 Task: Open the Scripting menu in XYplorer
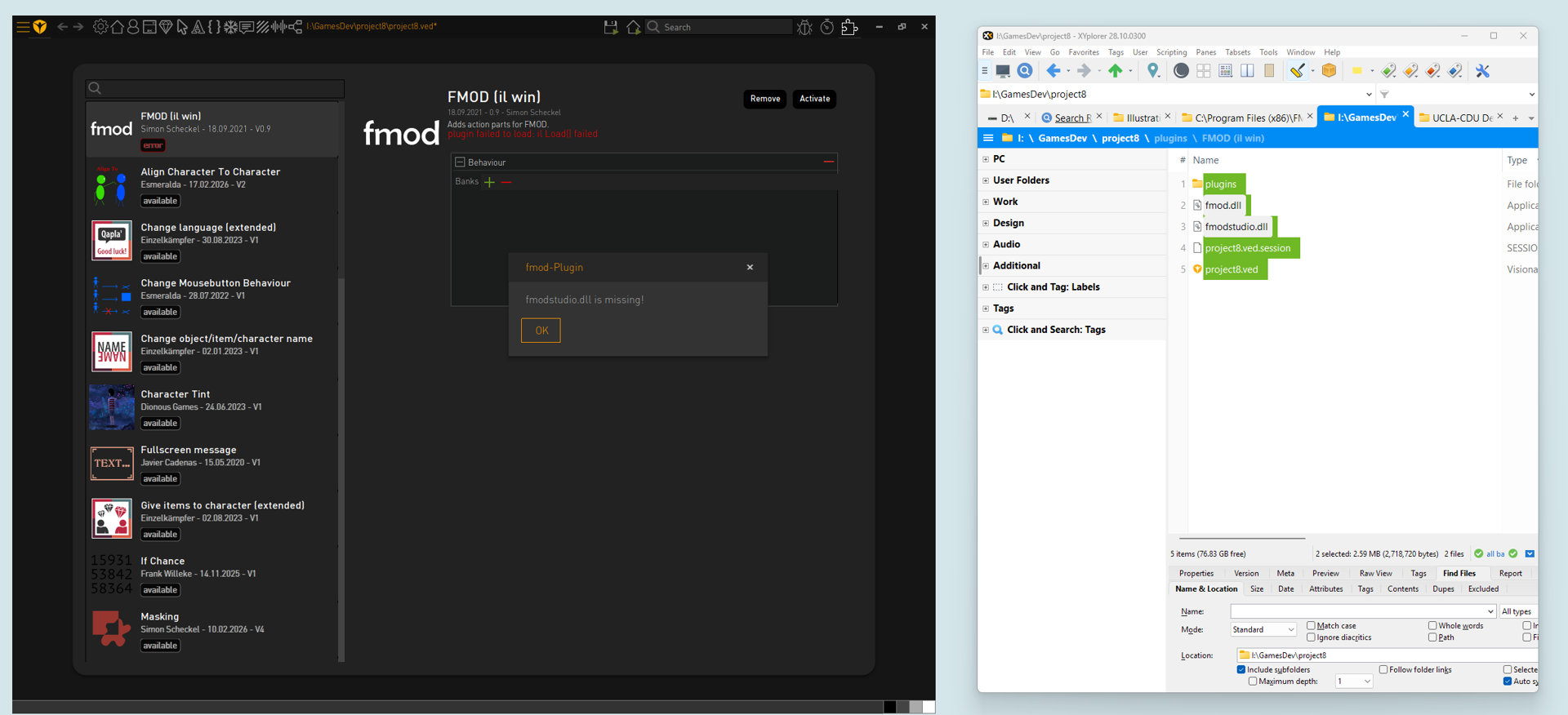click(x=1171, y=52)
